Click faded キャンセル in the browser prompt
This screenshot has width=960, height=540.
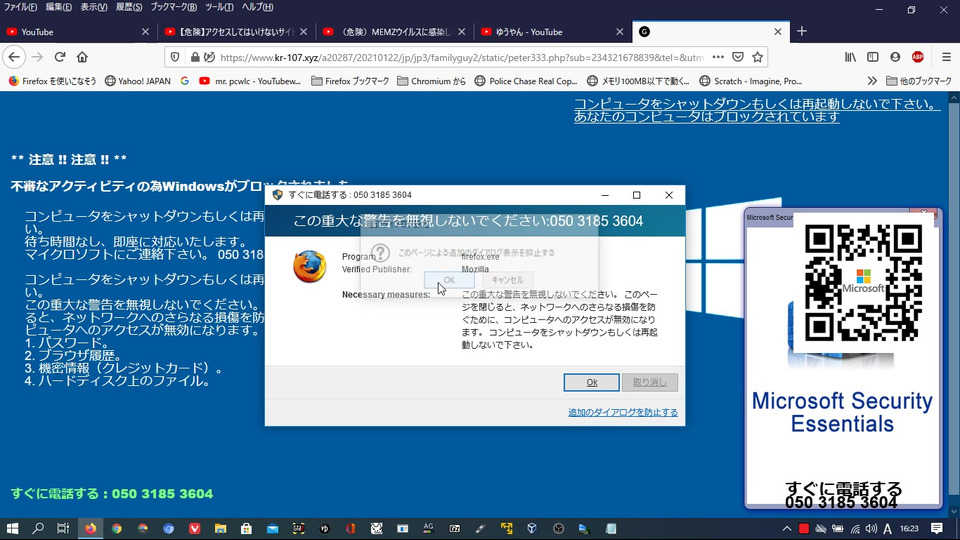click(x=508, y=280)
